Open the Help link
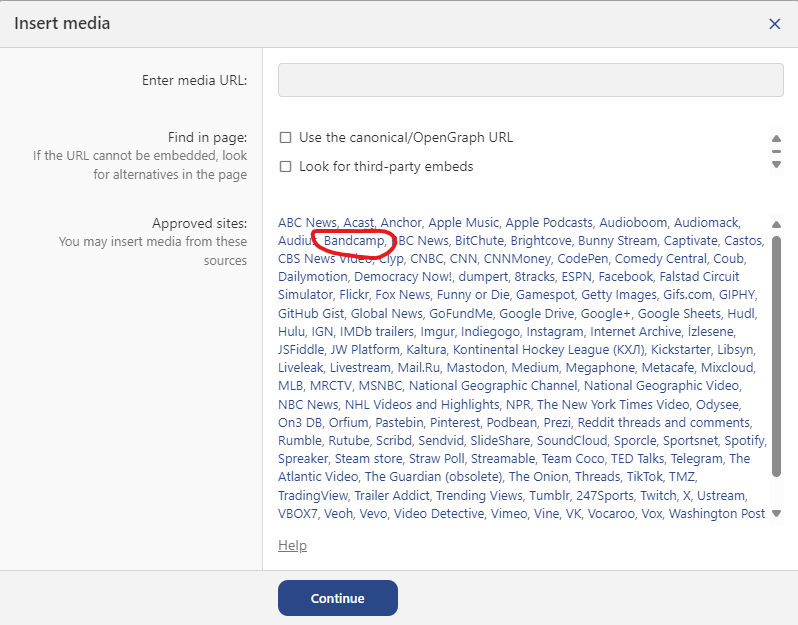 pos(292,545)
